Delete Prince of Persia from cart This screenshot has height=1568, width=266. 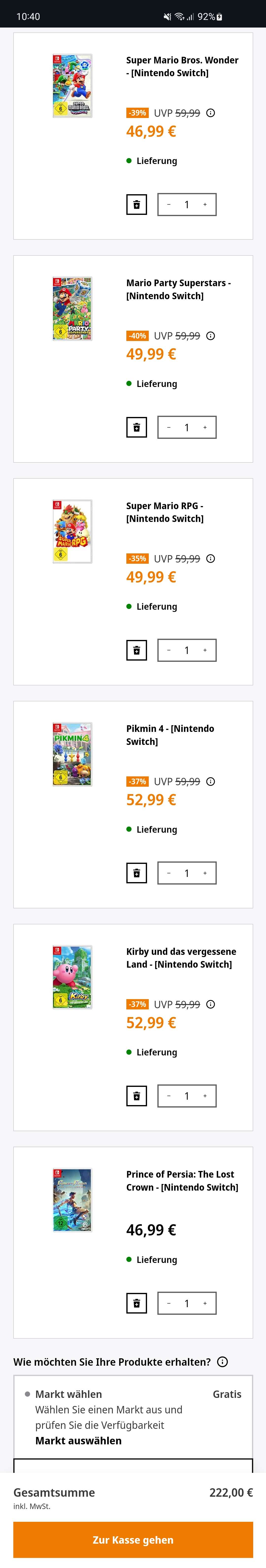[137, 1303]
